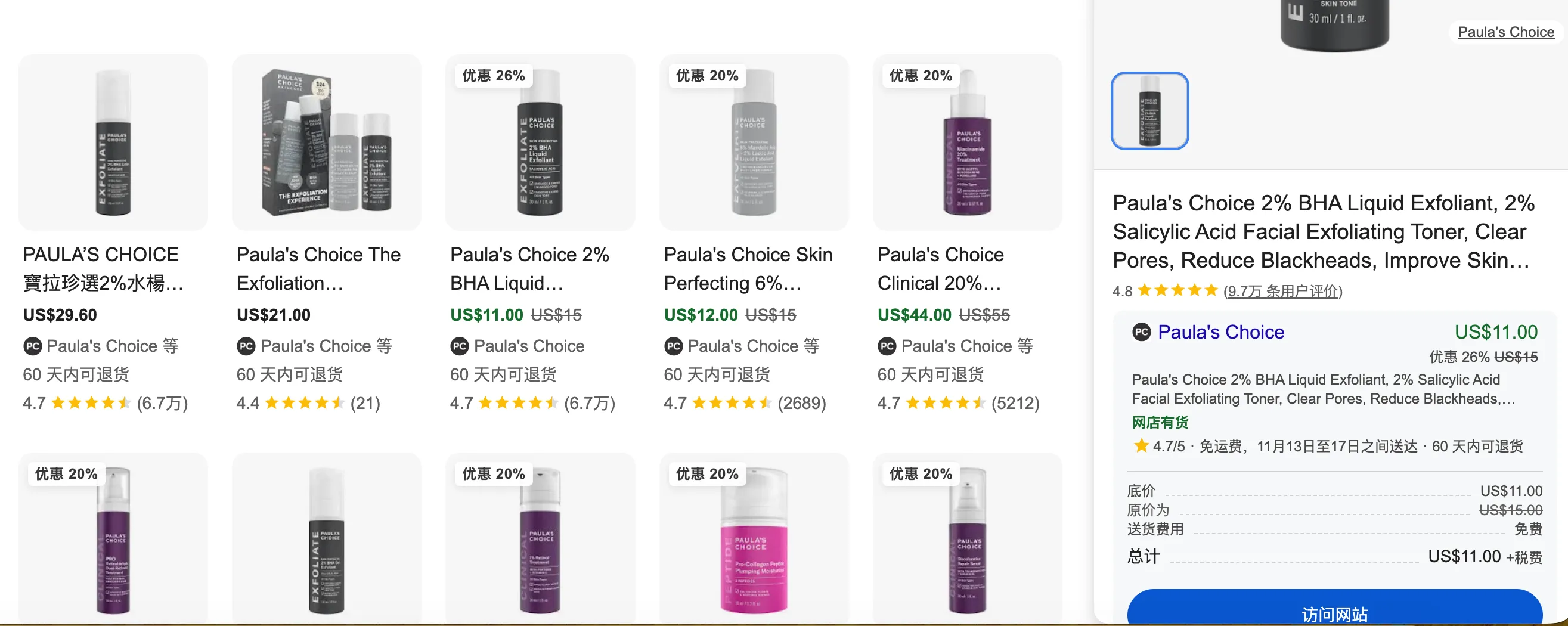1568x626 pixels.
Task: Click the 优惠 26% discount badge
Action: [x=493, y=76]
